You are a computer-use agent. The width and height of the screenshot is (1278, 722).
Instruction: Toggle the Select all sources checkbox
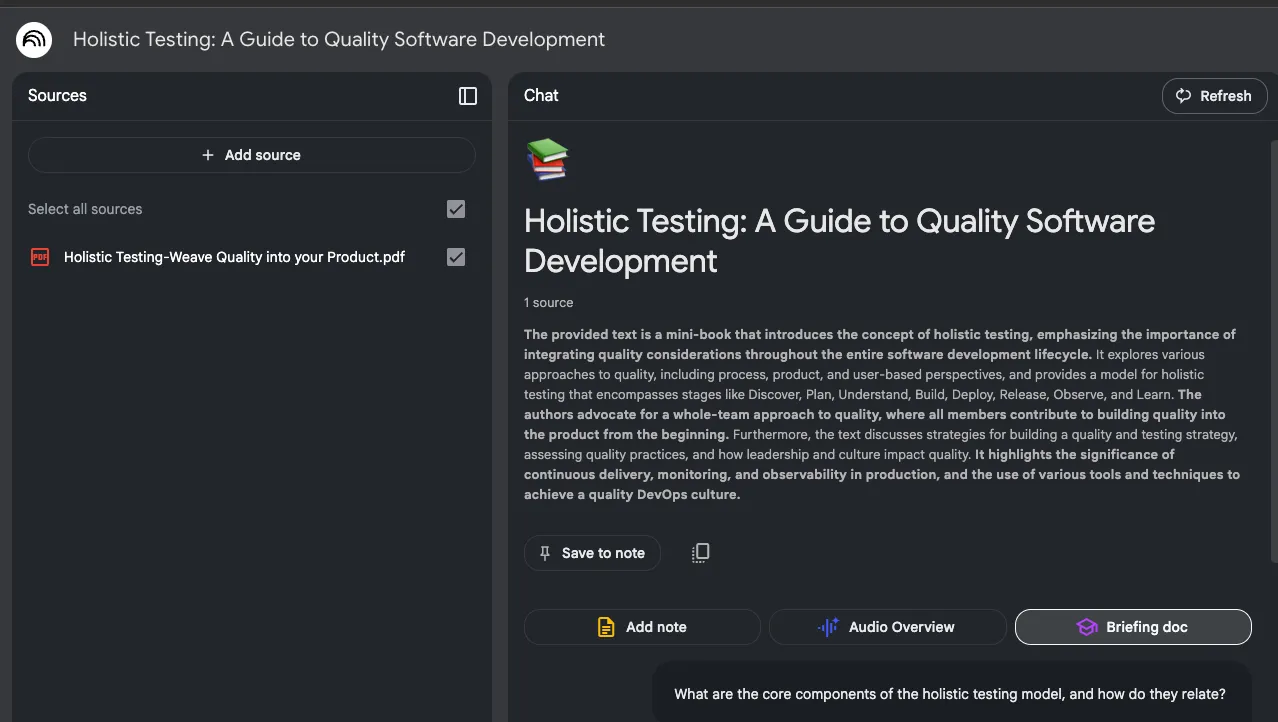tap(456, 209)
